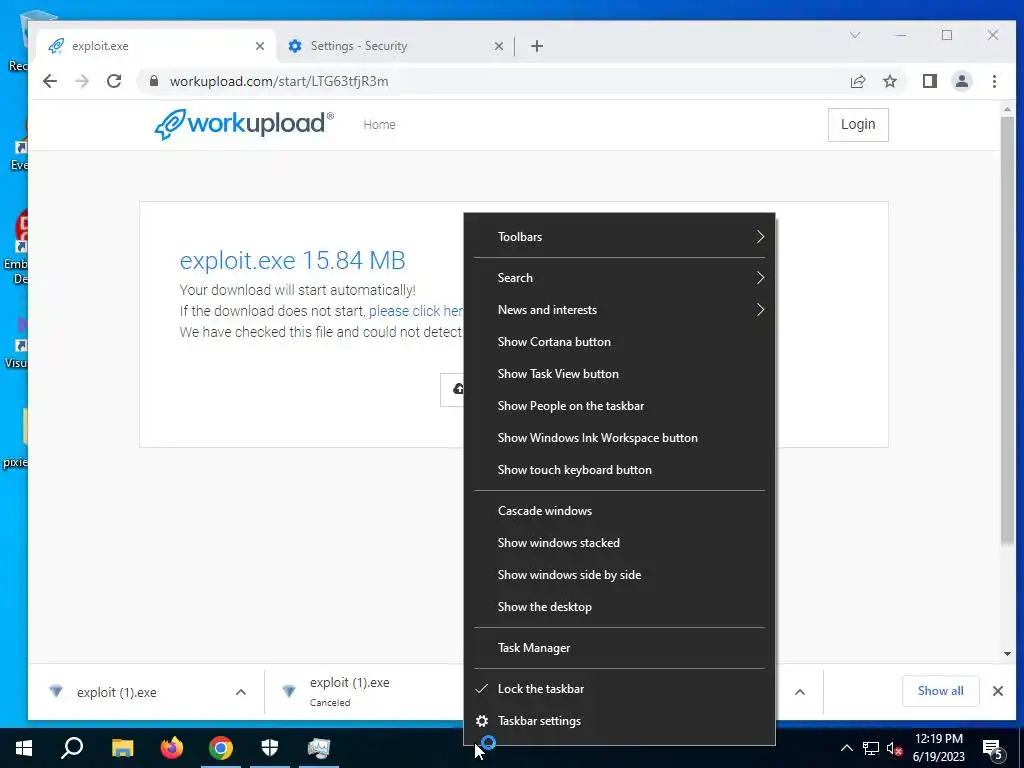Reload the workupload page
Viewport: 1024px width, 768px height.
click(114, 81)
